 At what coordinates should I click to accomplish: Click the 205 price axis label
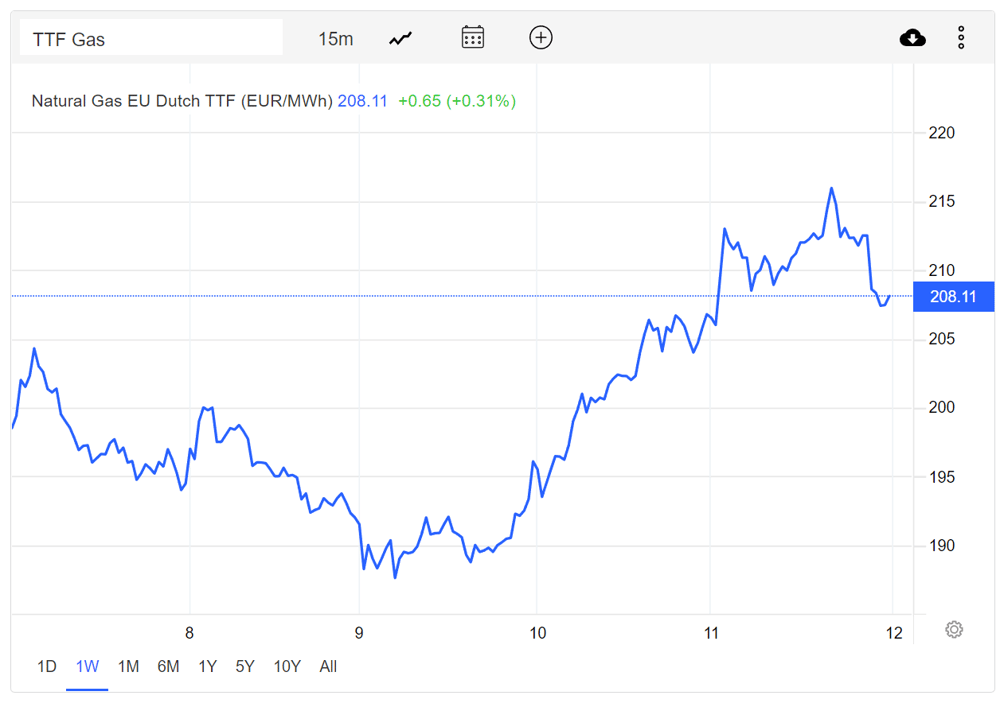click(941, 339)
